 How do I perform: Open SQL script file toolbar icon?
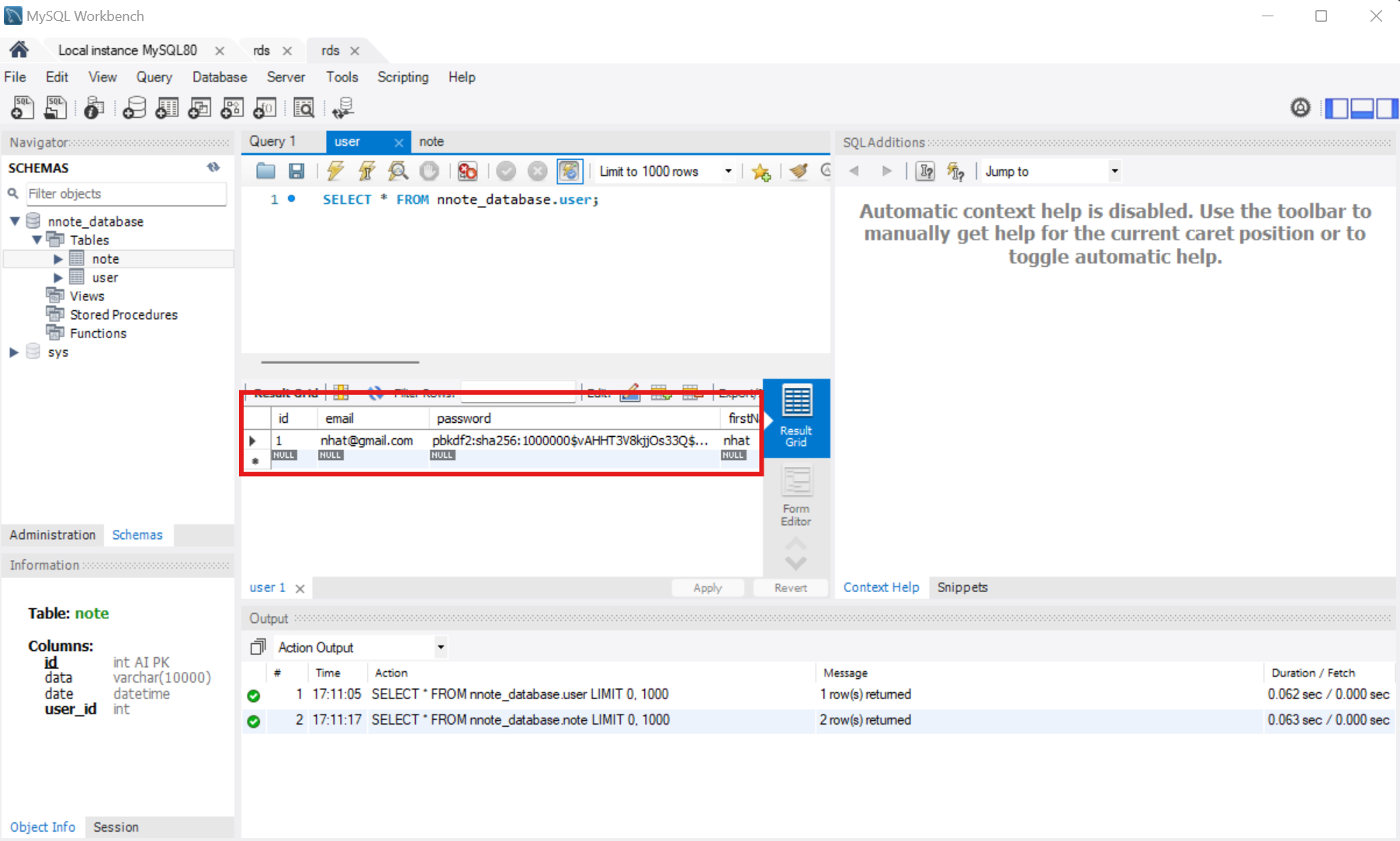pyautogui.click(x=55, y=107)
